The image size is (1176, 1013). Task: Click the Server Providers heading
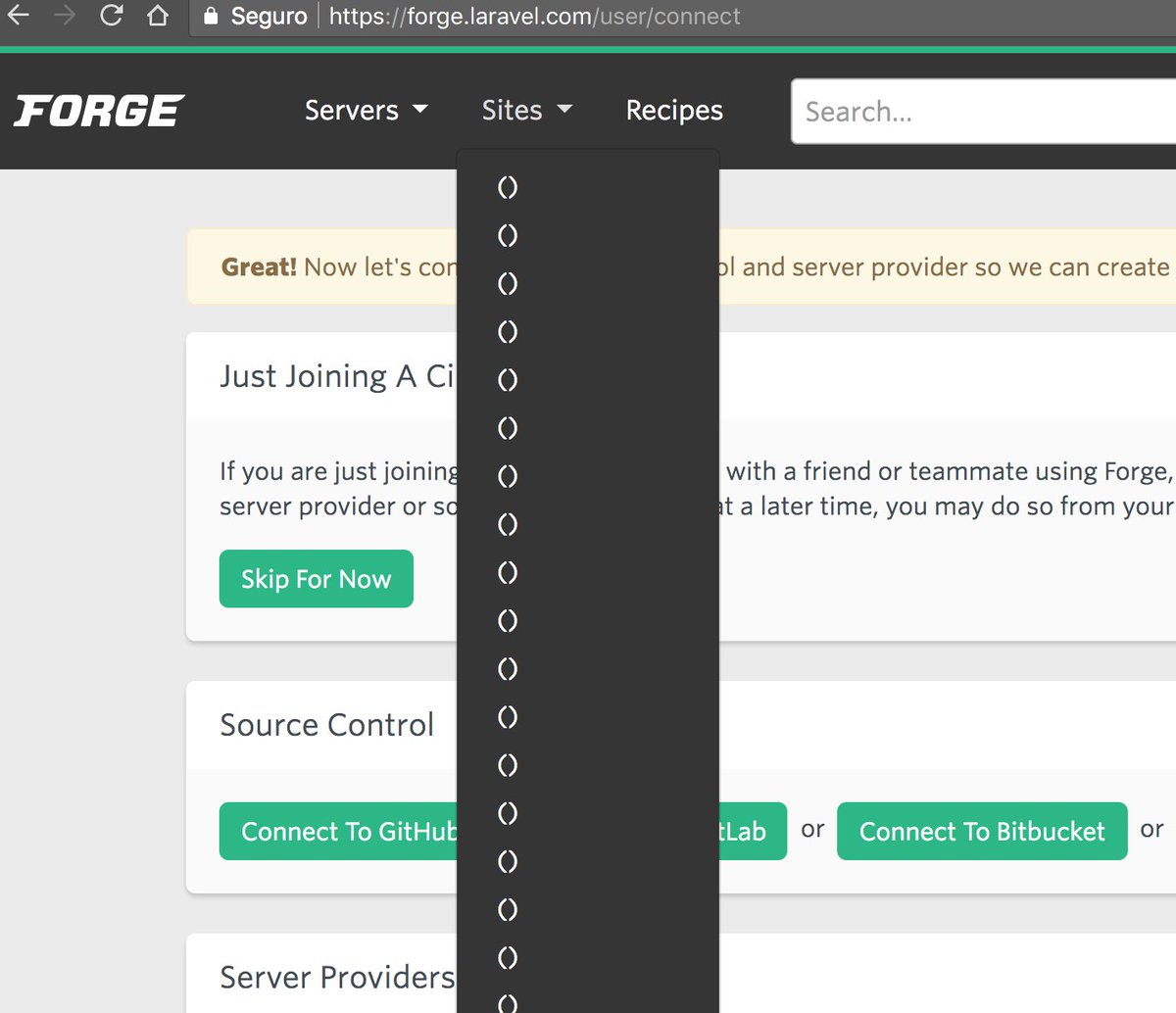pyautogui.click(x=337, y=977)
